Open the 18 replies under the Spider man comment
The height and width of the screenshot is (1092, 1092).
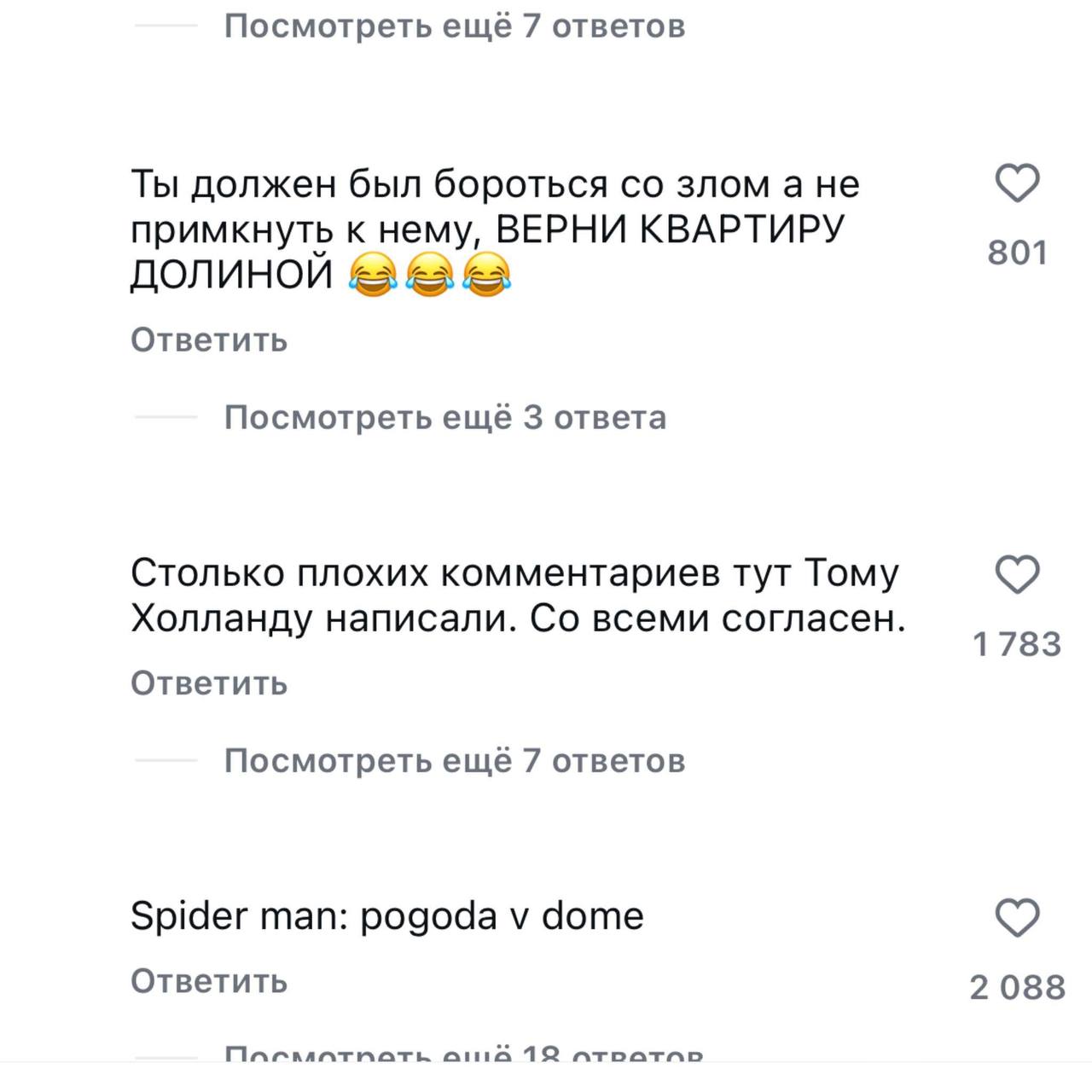pyautogui.click(x=463, y=1054)
